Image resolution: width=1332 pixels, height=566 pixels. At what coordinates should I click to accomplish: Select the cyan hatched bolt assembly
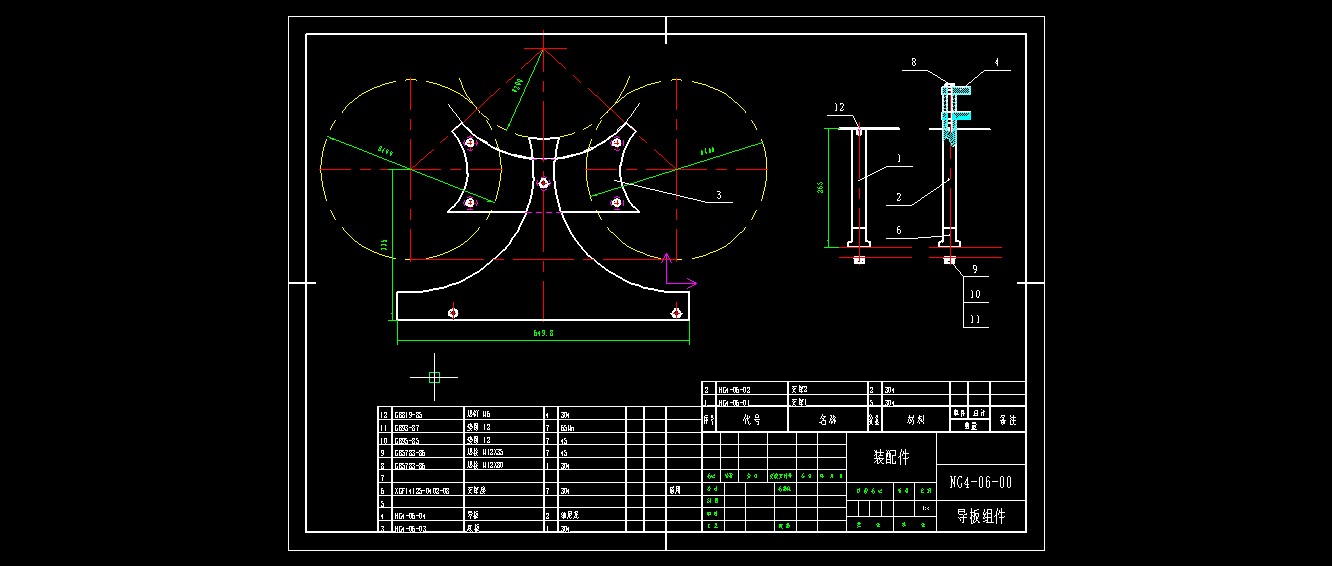(954, 115)
